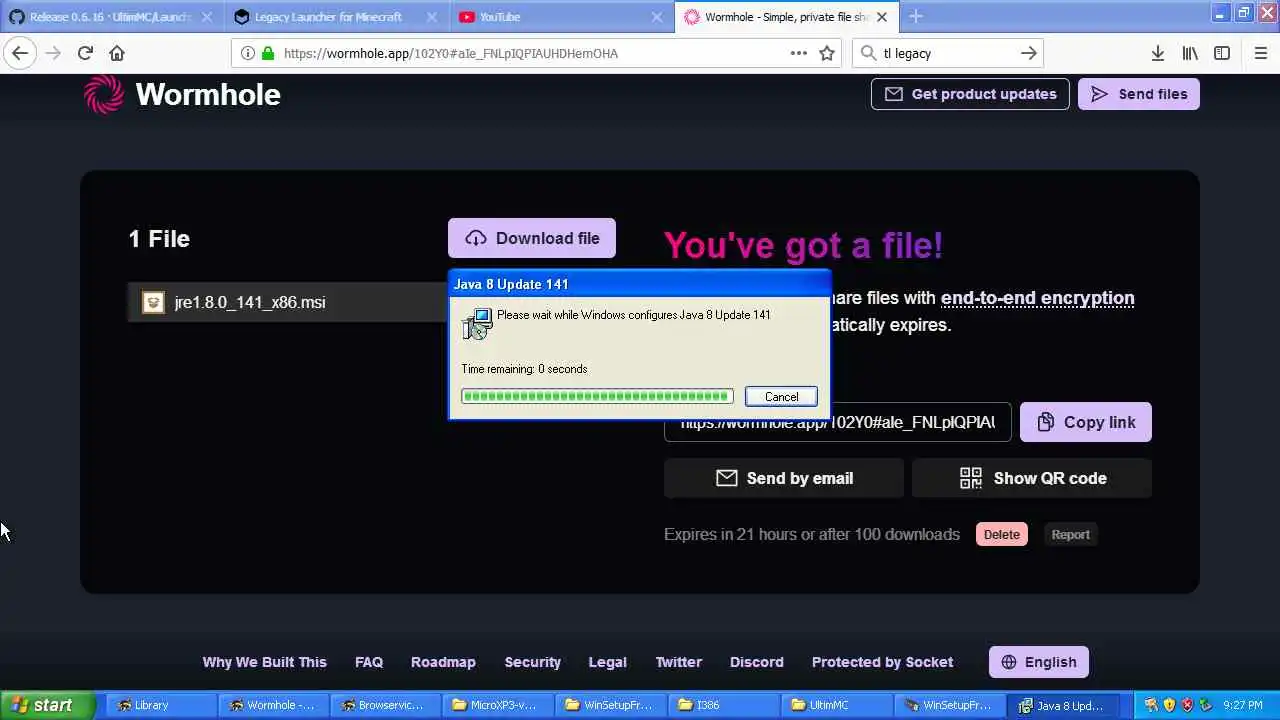Switch to the YouTube tab
This screenshot has width=1280, height=720.
pyautogui.click(x=561, y=16)
